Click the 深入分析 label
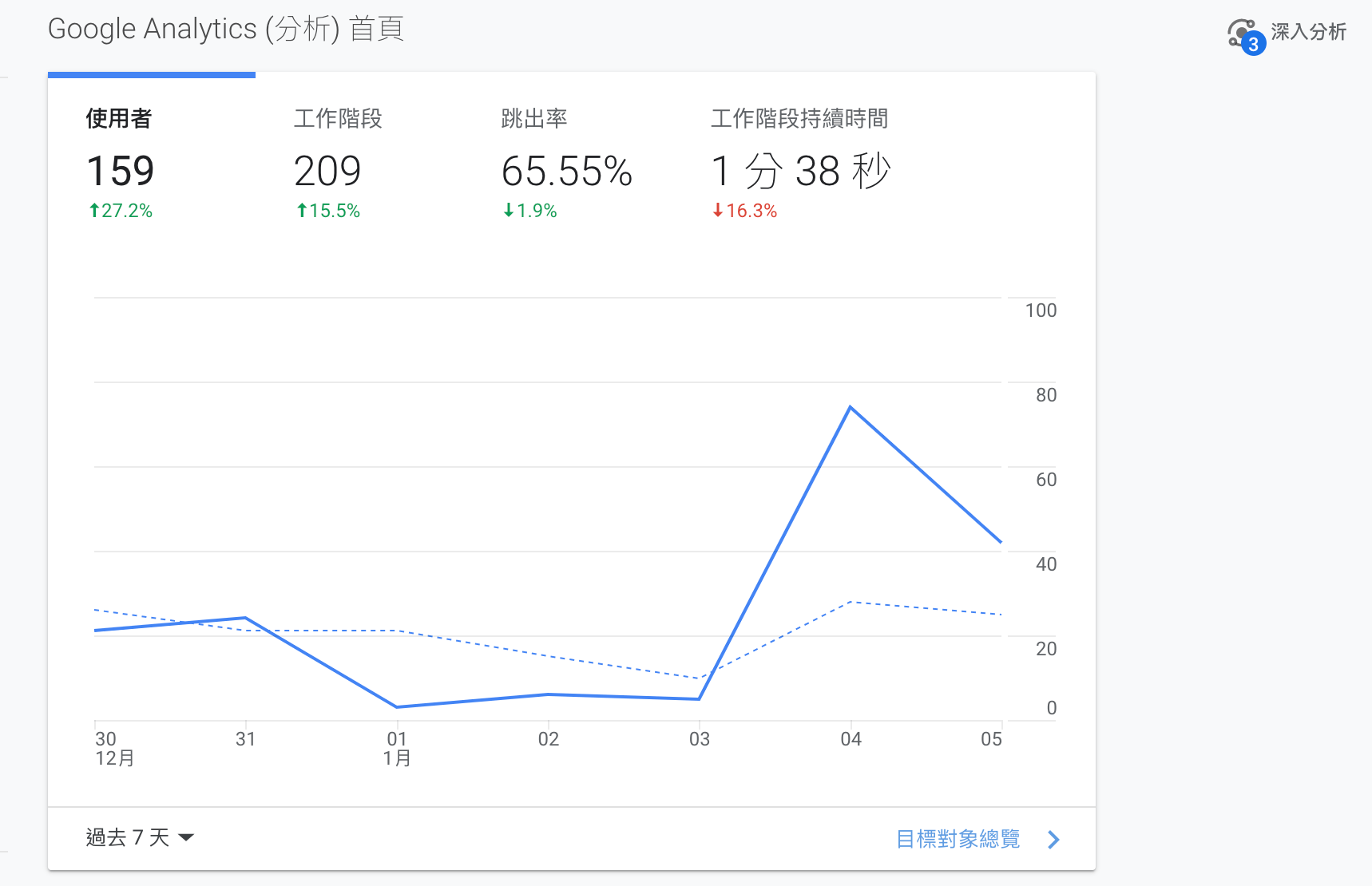 (1308, 32)
